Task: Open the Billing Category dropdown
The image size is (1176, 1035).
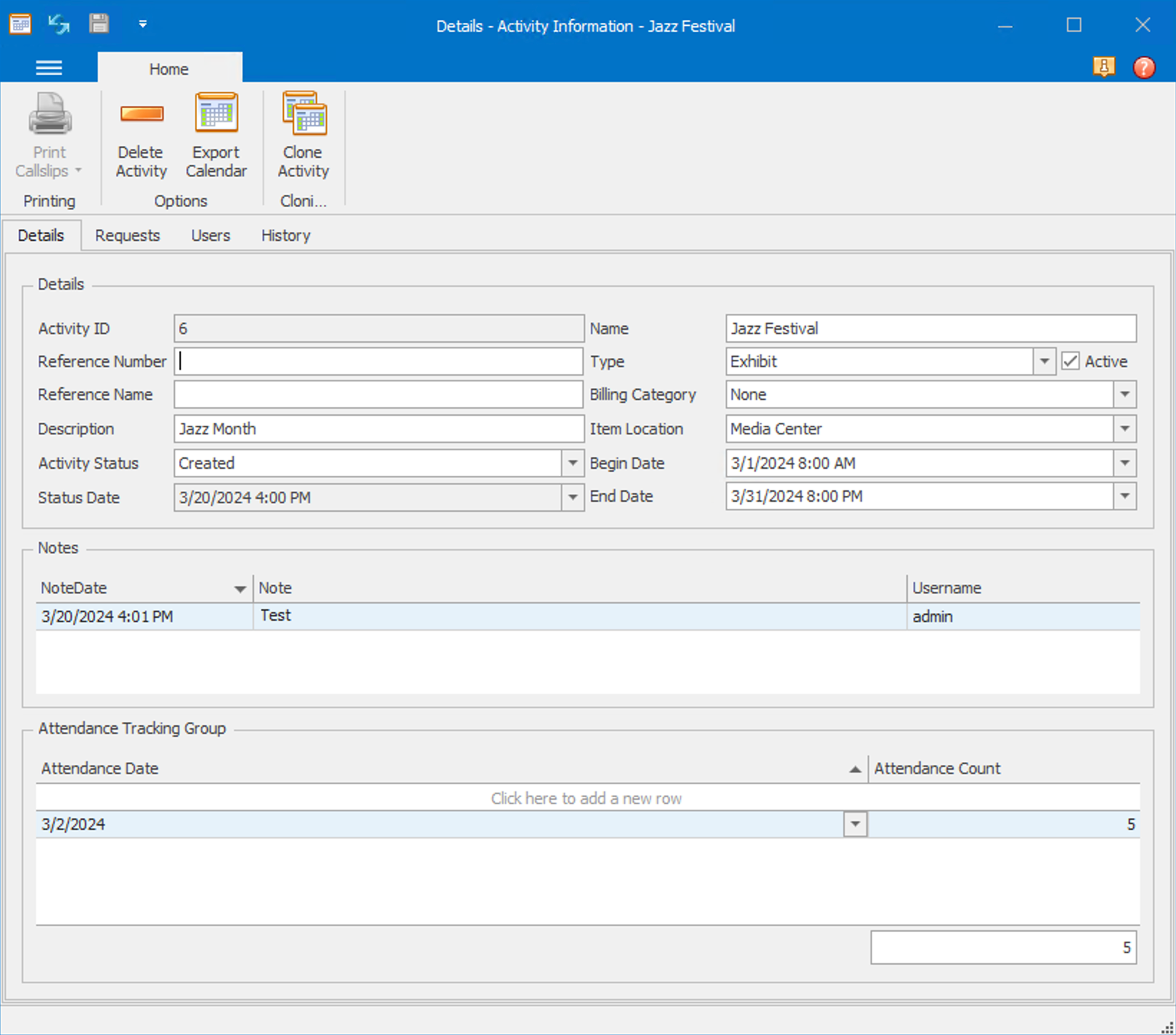Action: (x=1124, y=394)
